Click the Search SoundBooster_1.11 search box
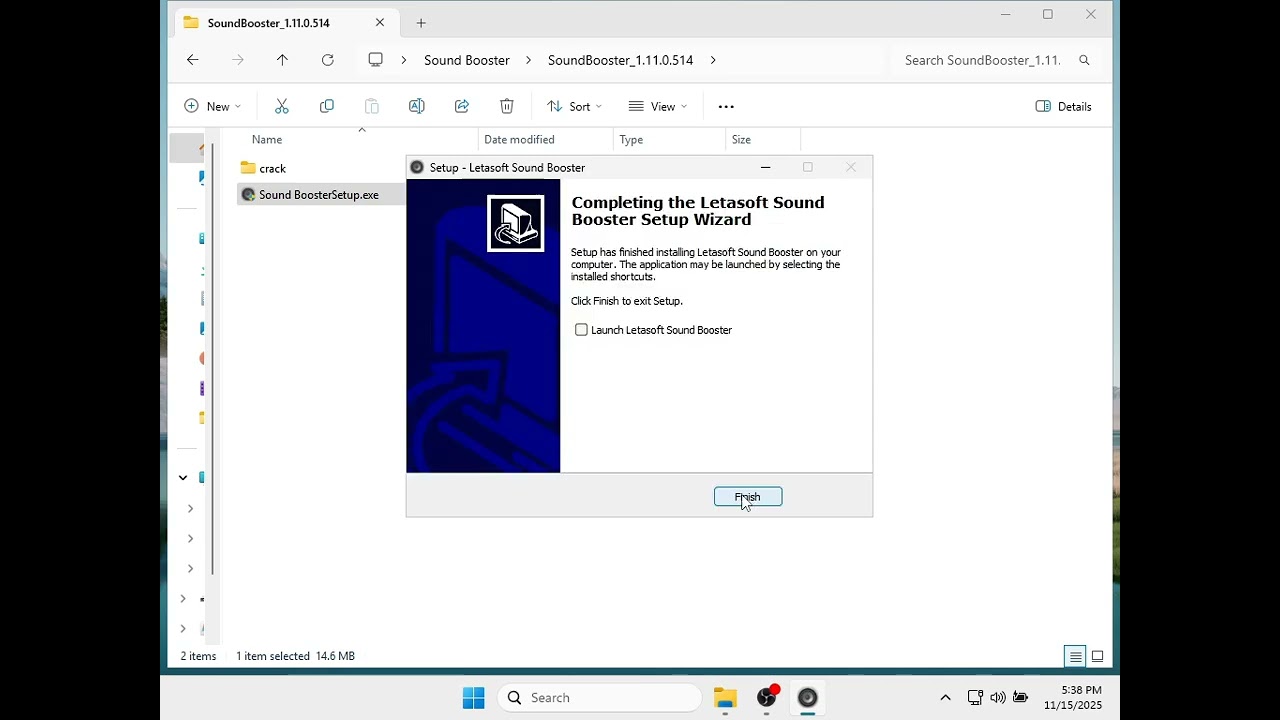The image size is (1280, 720). point(995,60)
